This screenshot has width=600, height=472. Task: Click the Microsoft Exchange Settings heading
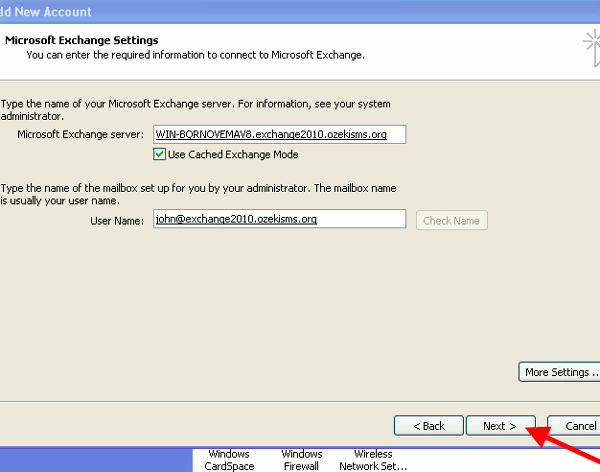pos(82,40)
